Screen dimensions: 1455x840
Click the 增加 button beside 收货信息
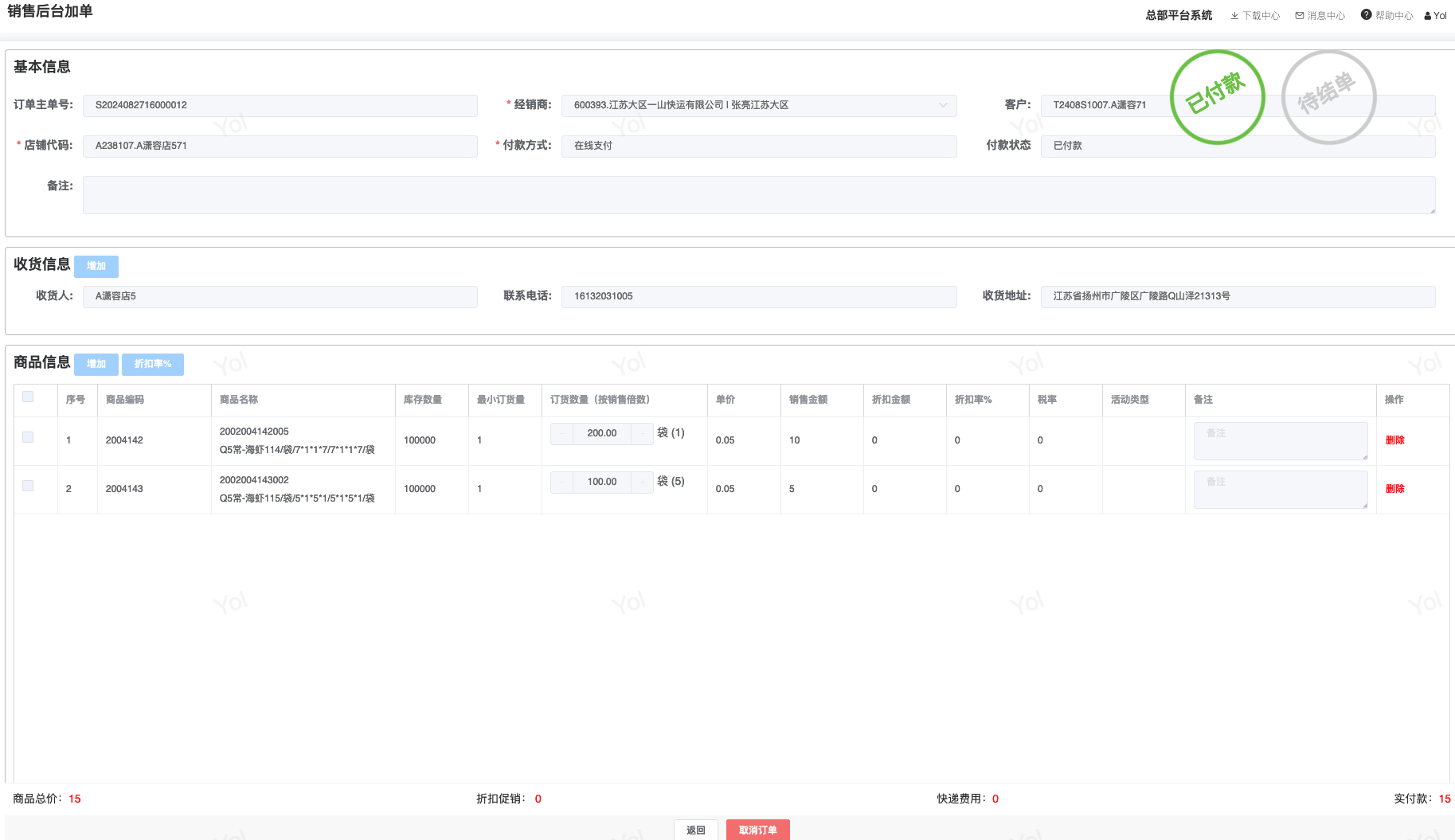(96, 266)
